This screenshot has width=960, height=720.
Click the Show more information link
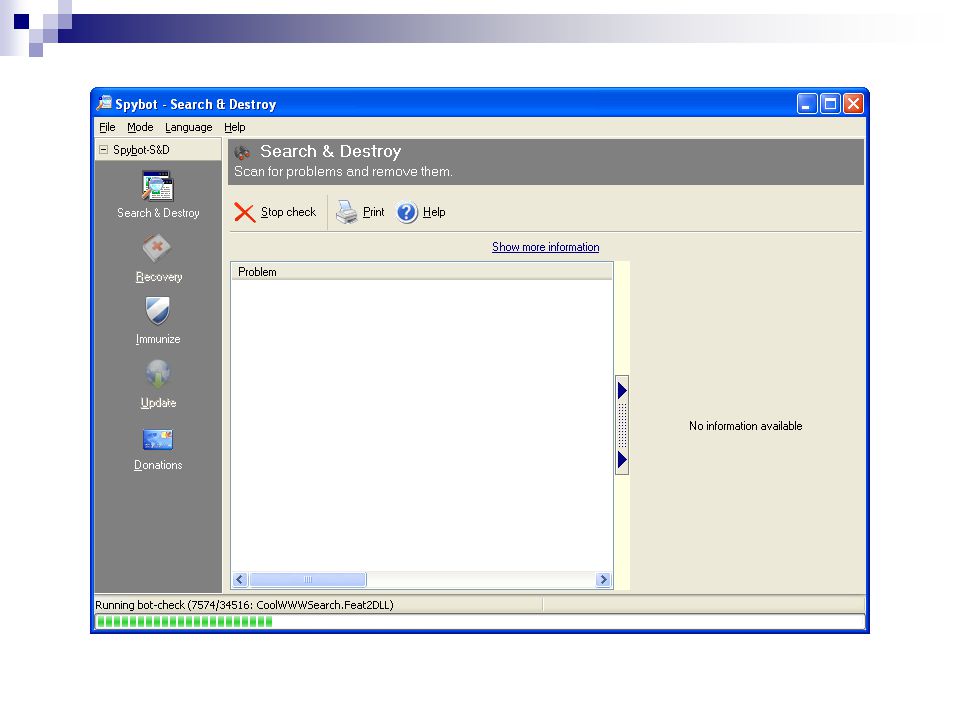click(546, 247)
